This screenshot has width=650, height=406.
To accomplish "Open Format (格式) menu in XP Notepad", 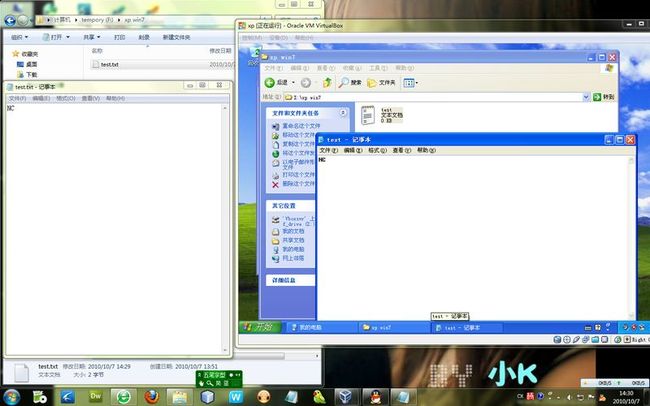I will 377,150.
